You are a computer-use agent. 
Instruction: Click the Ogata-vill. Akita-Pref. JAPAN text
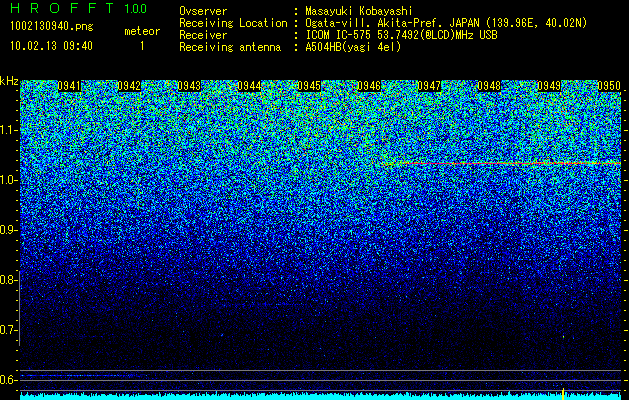[446, 23]
